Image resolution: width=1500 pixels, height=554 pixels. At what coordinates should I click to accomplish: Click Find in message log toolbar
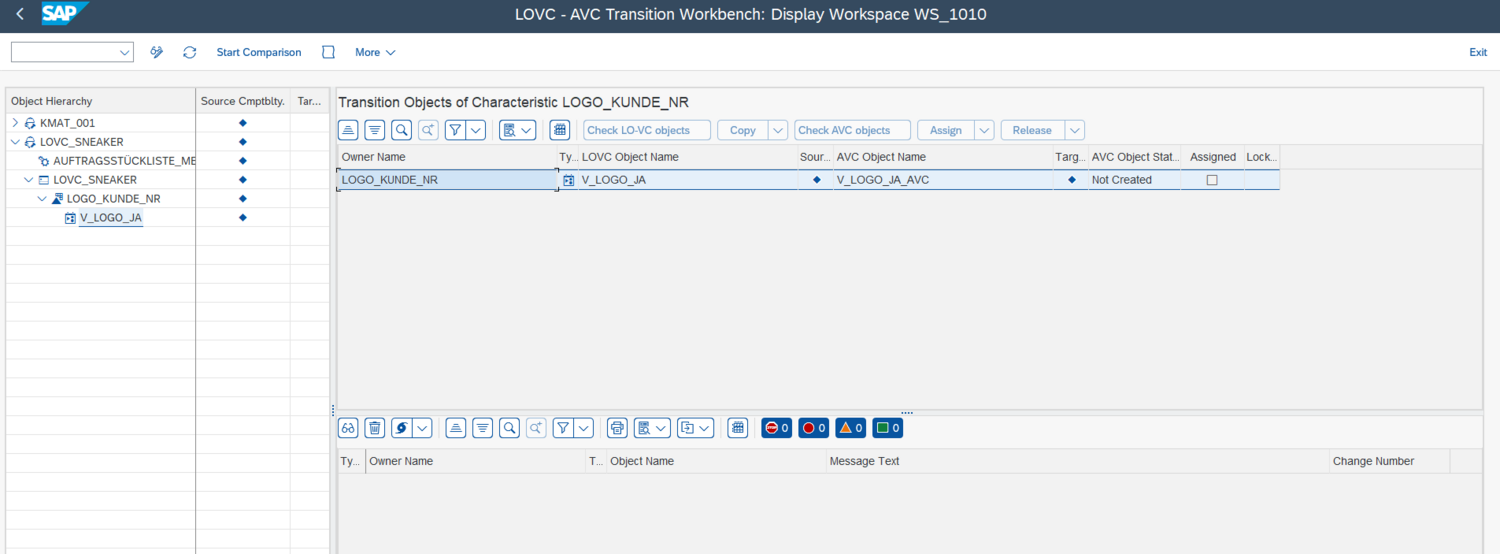510,428
